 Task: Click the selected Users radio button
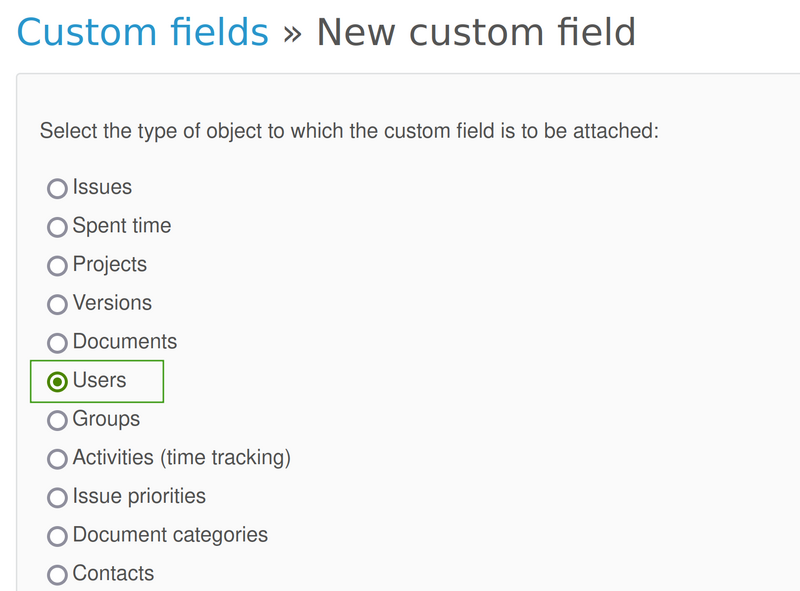(58, 381)
